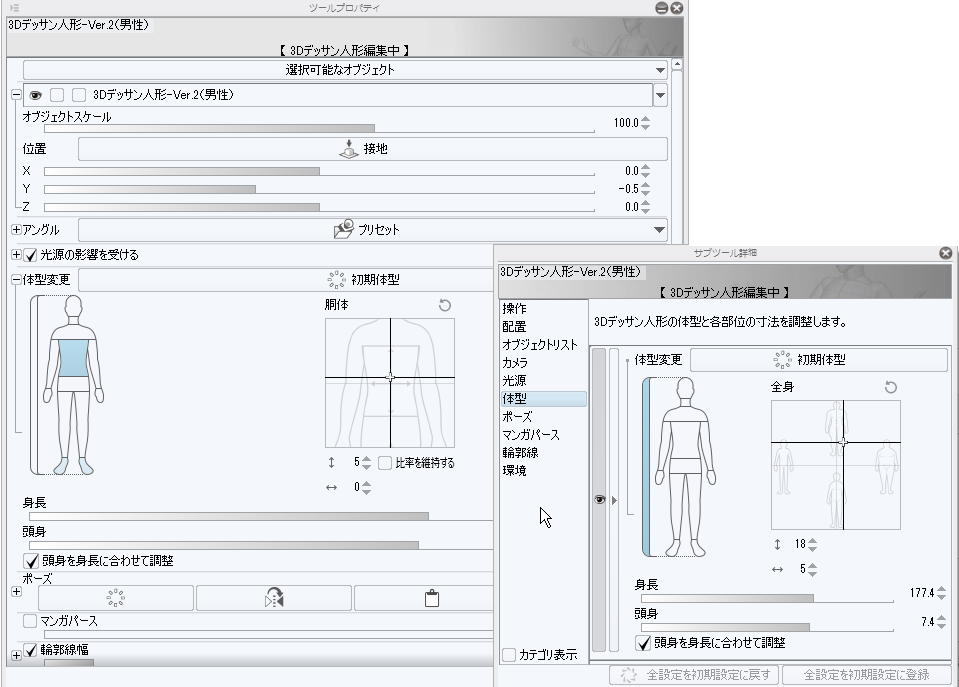The width and height of the screenshot is (959, 687).
Task: Click the Tool Property palette menu icon
Action: (14, 8)
